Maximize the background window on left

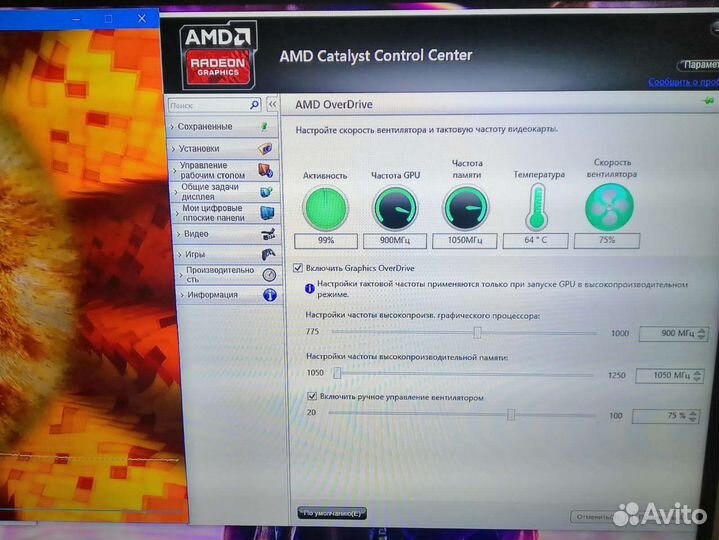pyautogui.click(x=108, y=19)
